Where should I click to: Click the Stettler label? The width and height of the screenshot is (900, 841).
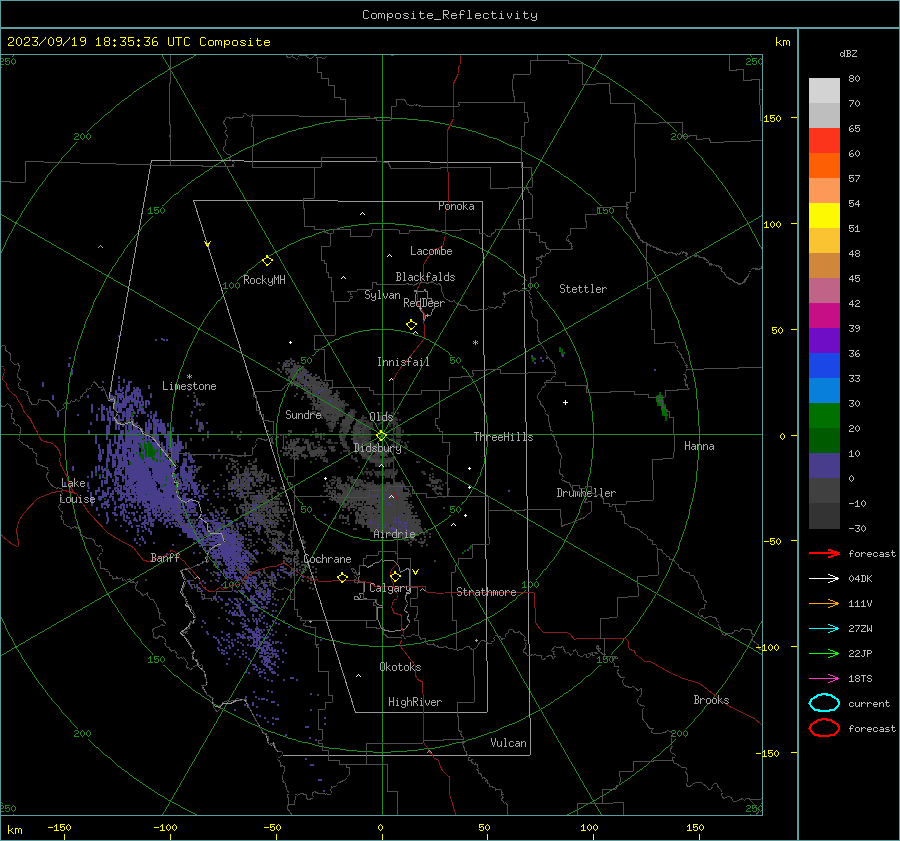(x=583, y=289)
